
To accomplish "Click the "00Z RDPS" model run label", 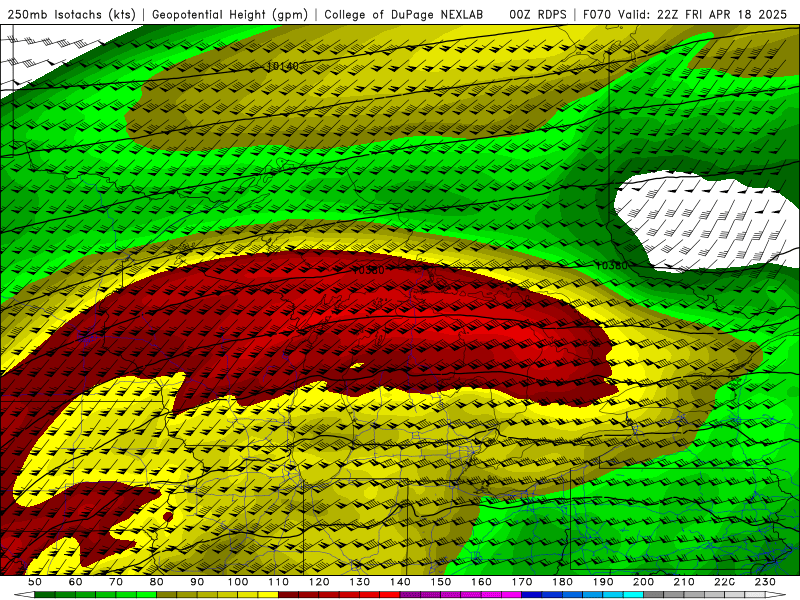I will point(538,14).
